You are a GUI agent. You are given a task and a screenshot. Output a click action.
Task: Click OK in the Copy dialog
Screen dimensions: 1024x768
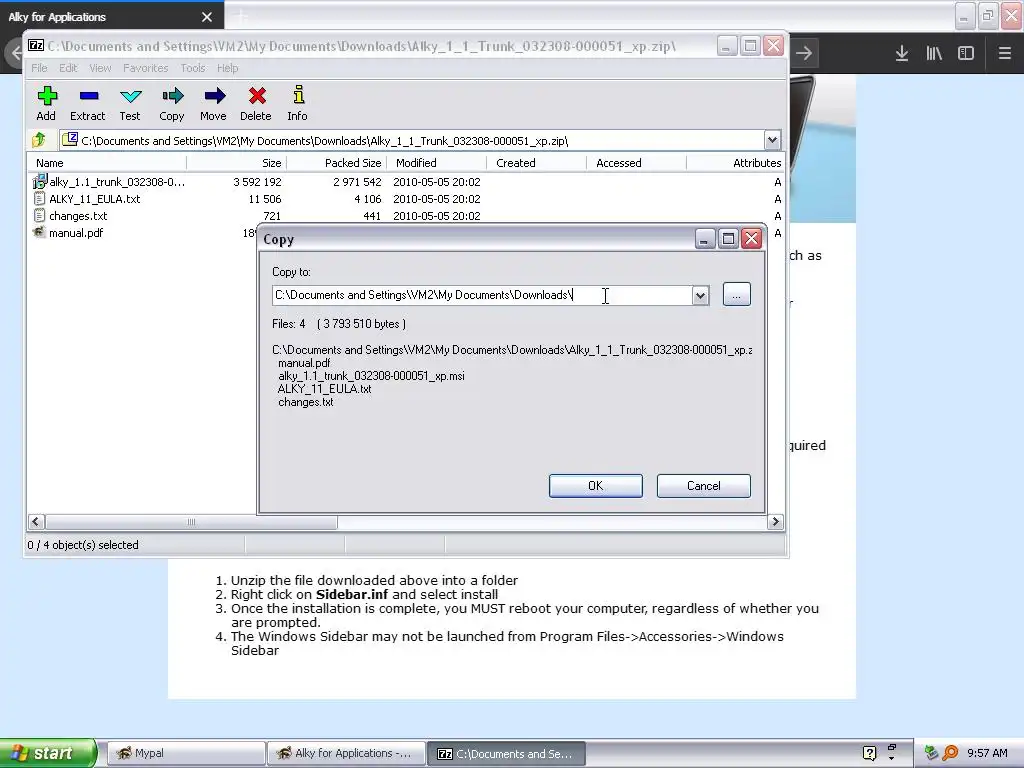[x=596, y=486]
